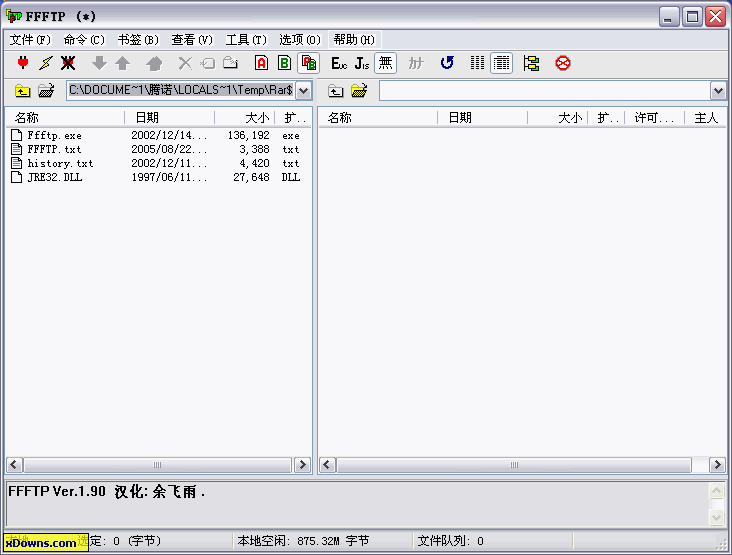This screenshot has height=555, width=732.
Task: Click the Delete X toolbar icon
Action: pos(185,63)
